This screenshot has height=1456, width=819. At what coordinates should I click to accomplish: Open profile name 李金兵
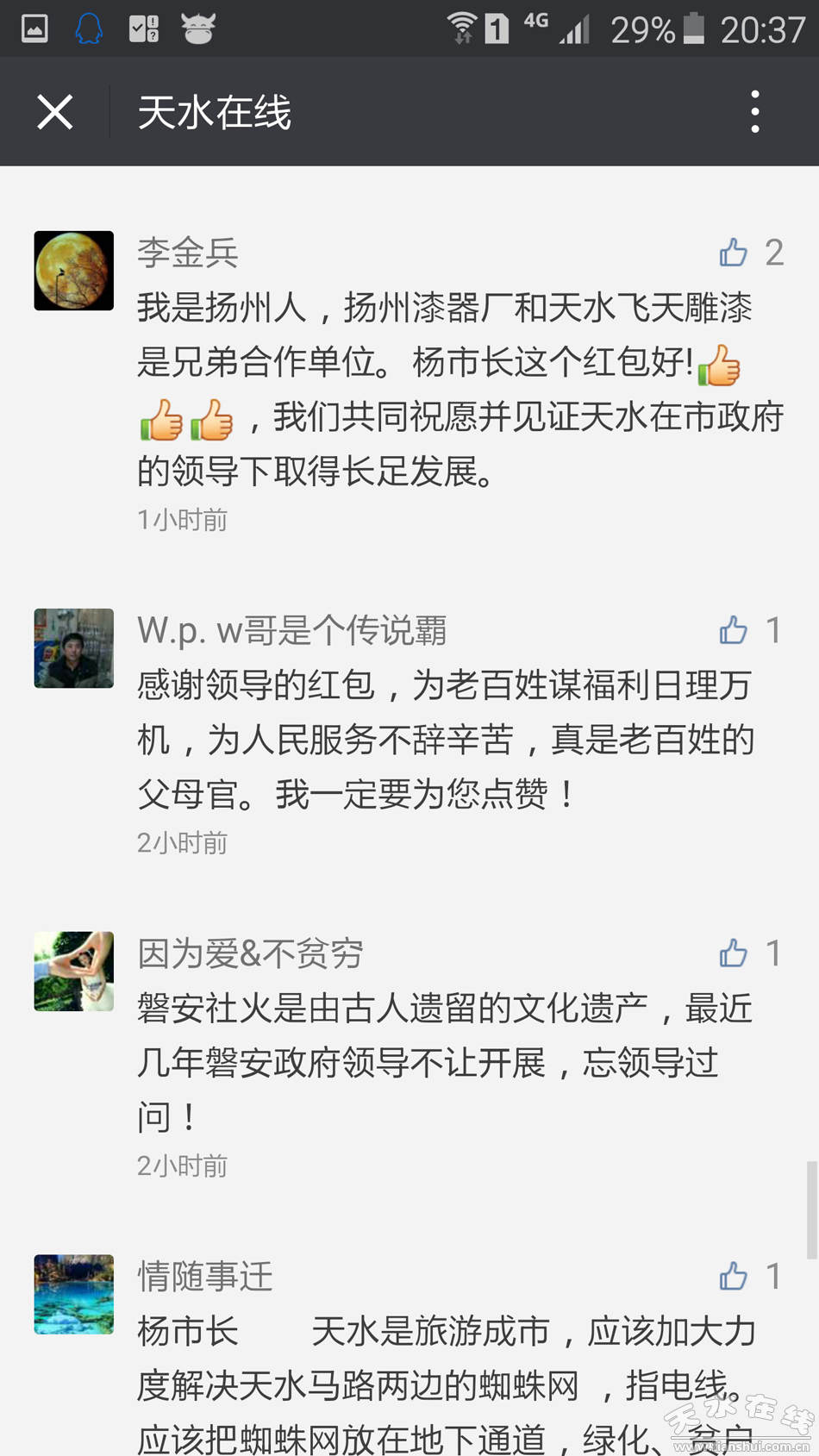(x=188, y=253)
